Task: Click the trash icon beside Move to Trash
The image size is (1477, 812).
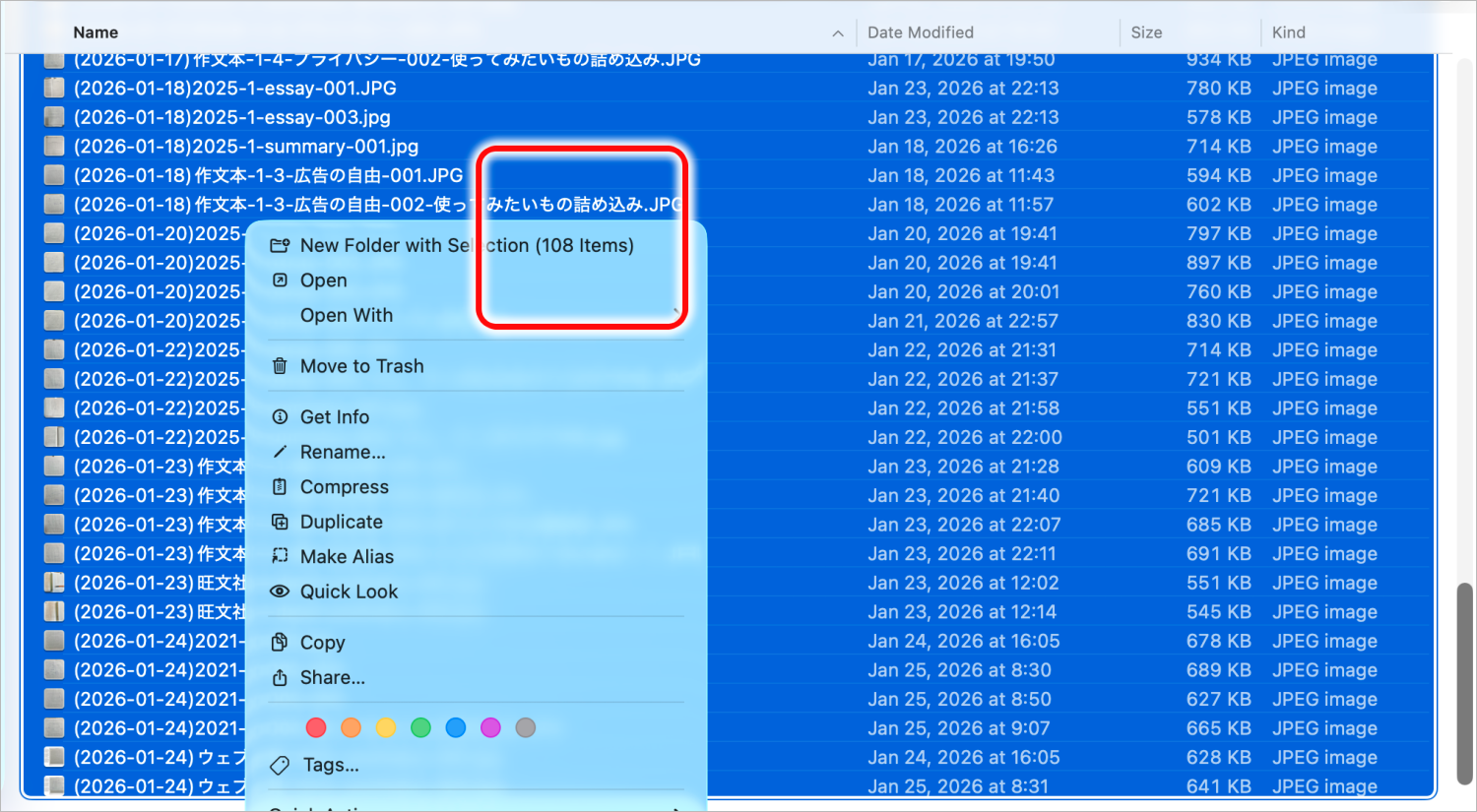Action: [x=280, y=366]
